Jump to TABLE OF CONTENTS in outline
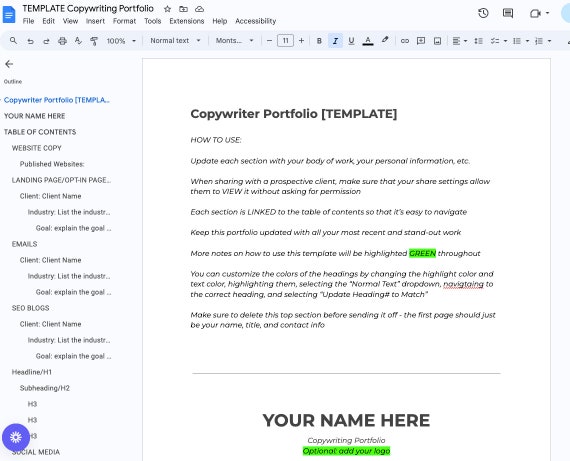Viewport: 570px width, 461px height. tap(40, 132)
